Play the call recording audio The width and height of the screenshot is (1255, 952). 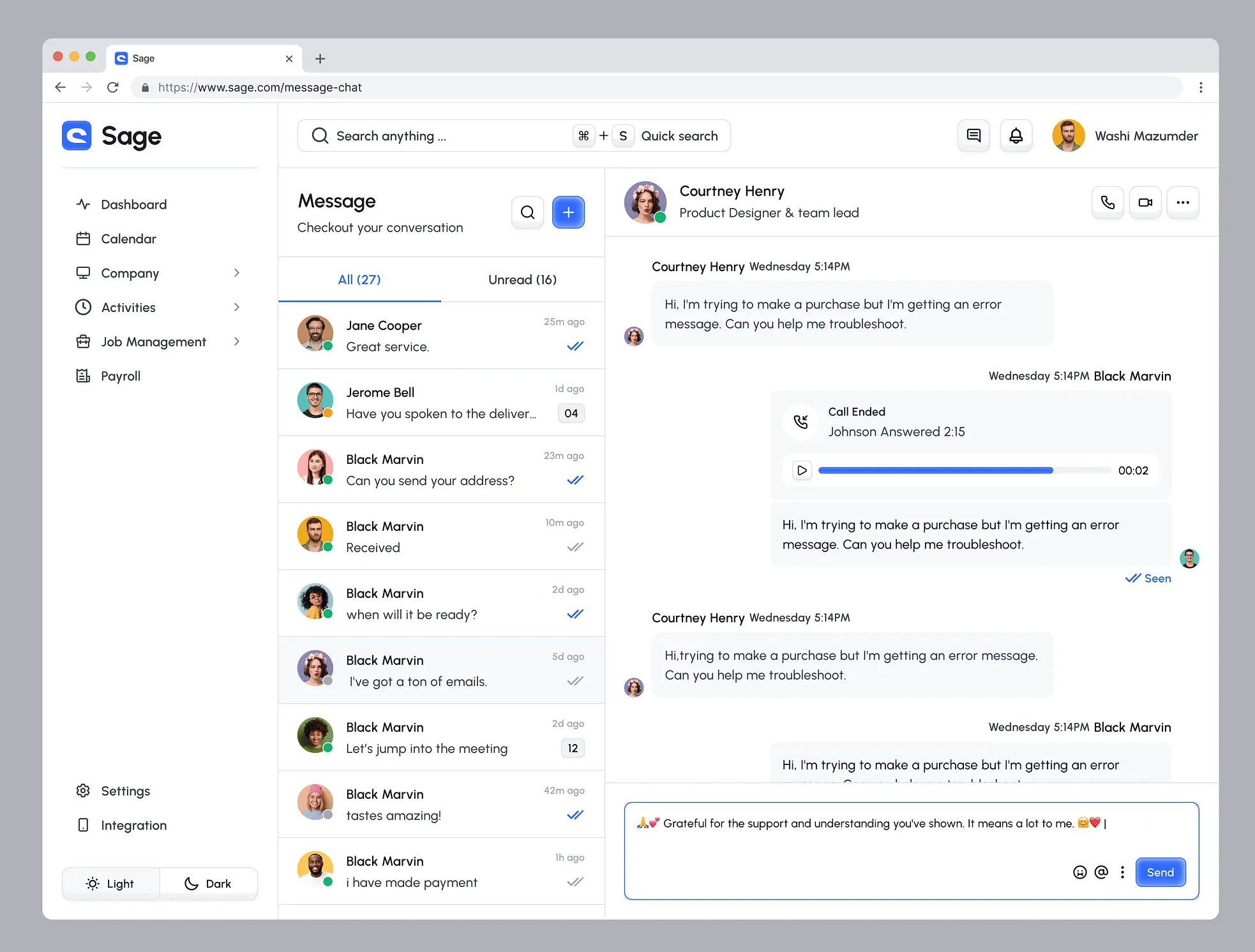pos(802,470)
